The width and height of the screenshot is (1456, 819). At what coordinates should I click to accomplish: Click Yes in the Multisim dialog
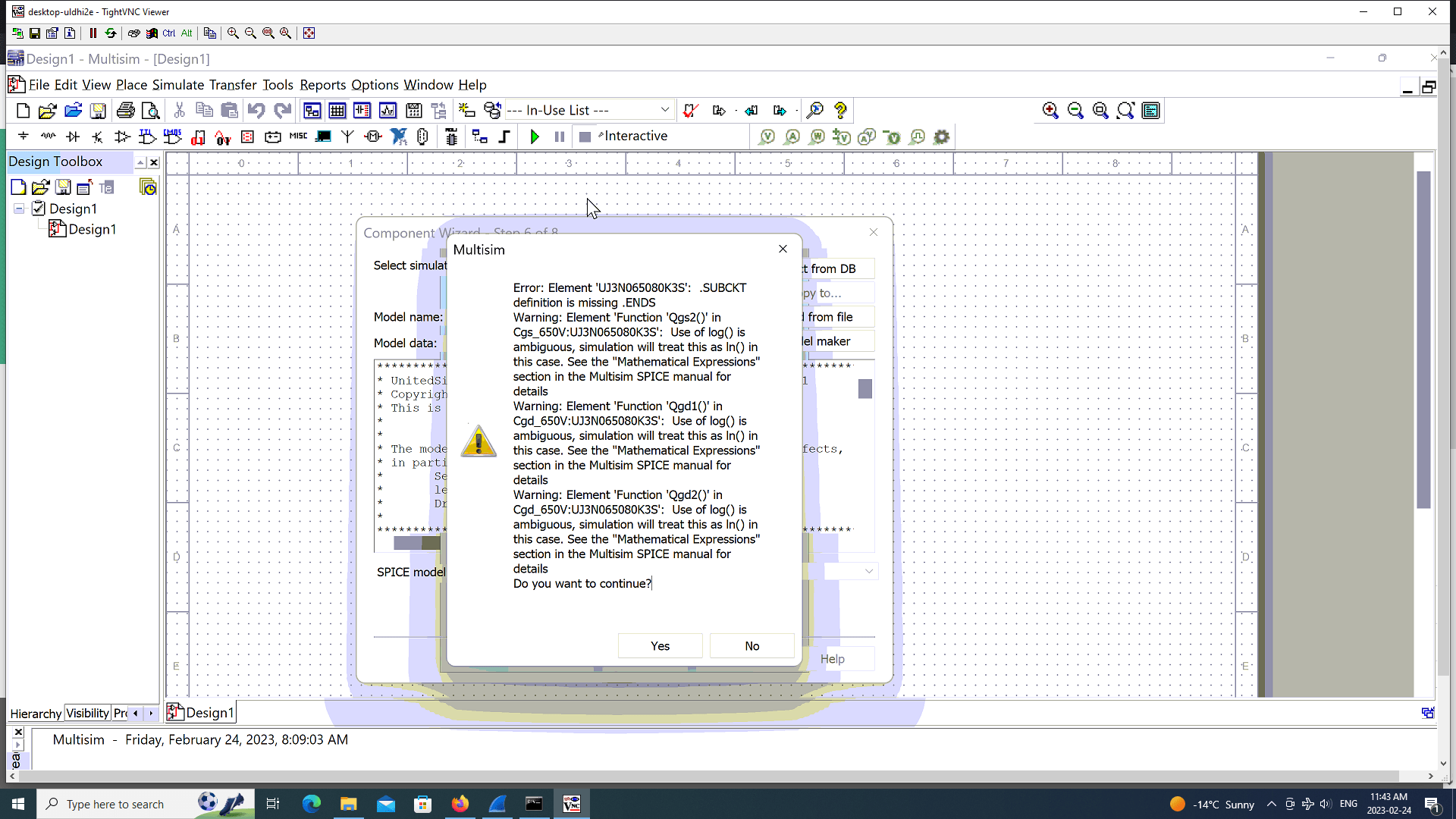pos(661,646)
